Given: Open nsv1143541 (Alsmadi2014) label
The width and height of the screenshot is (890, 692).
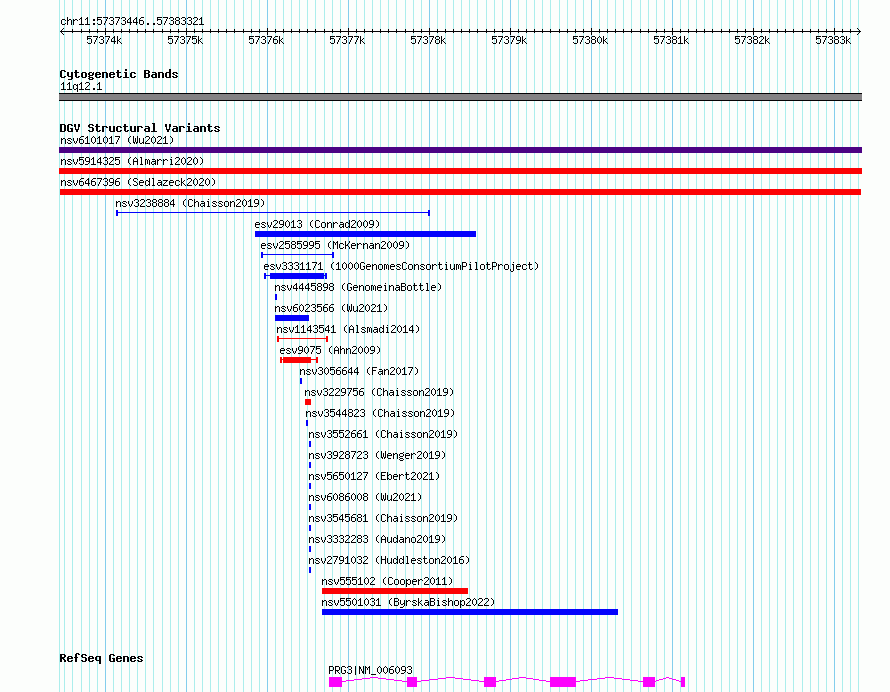Looking at the screenshot, I should [x=348, y=329].
